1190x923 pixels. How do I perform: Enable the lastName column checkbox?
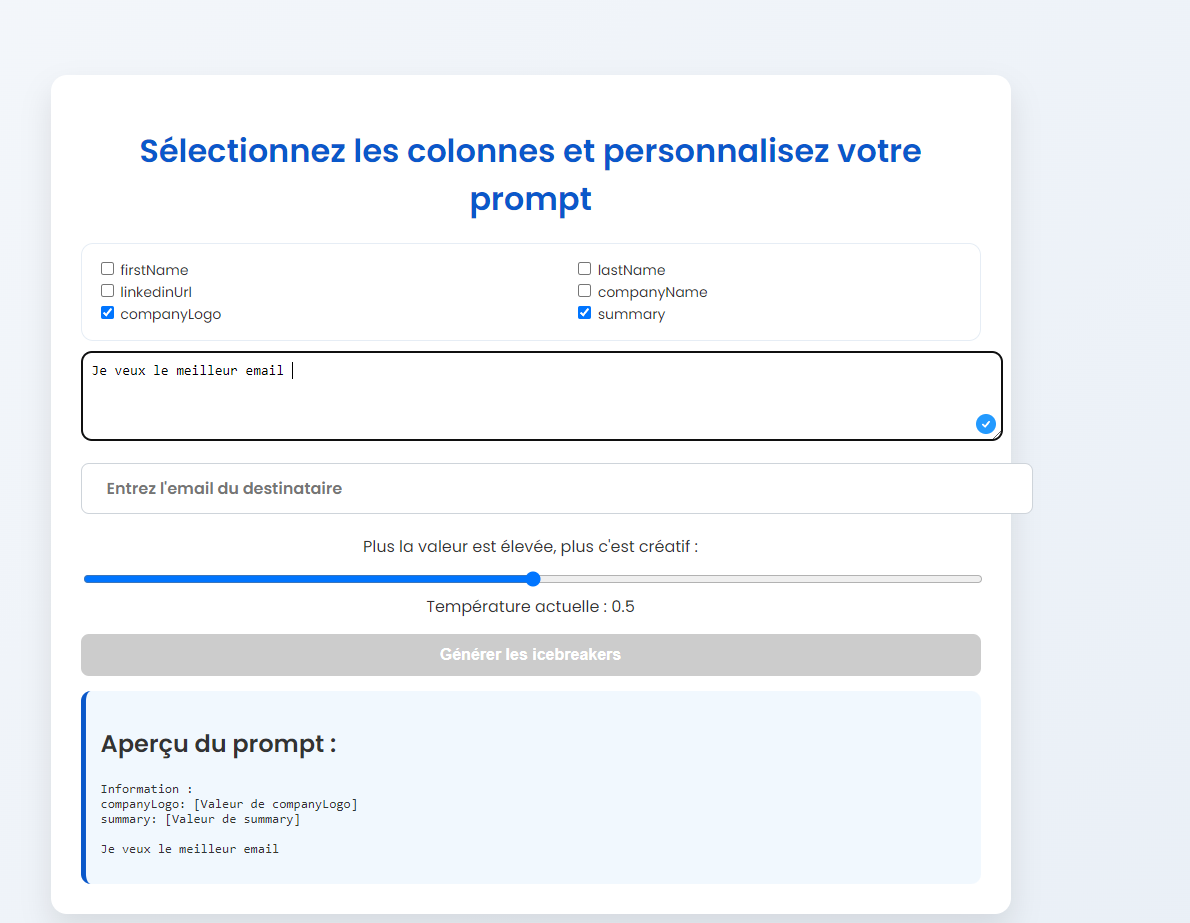click(x=584, y=269)
